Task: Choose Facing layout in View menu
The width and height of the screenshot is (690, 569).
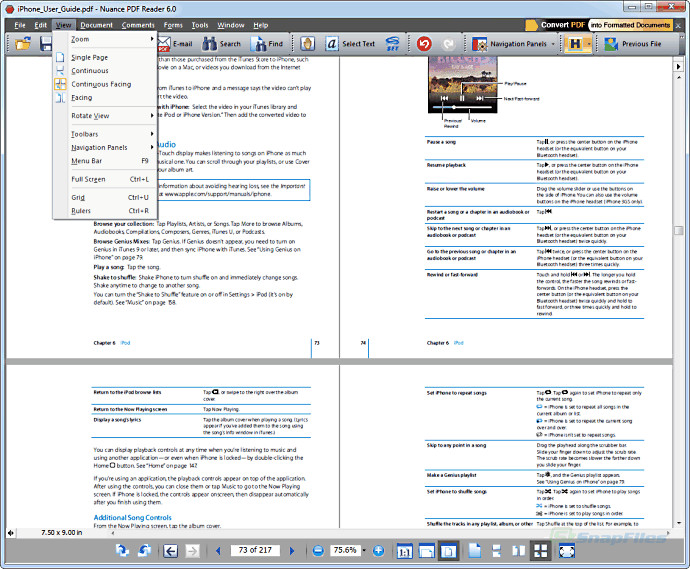Action: pyautogui.click(x=105, y=97)
